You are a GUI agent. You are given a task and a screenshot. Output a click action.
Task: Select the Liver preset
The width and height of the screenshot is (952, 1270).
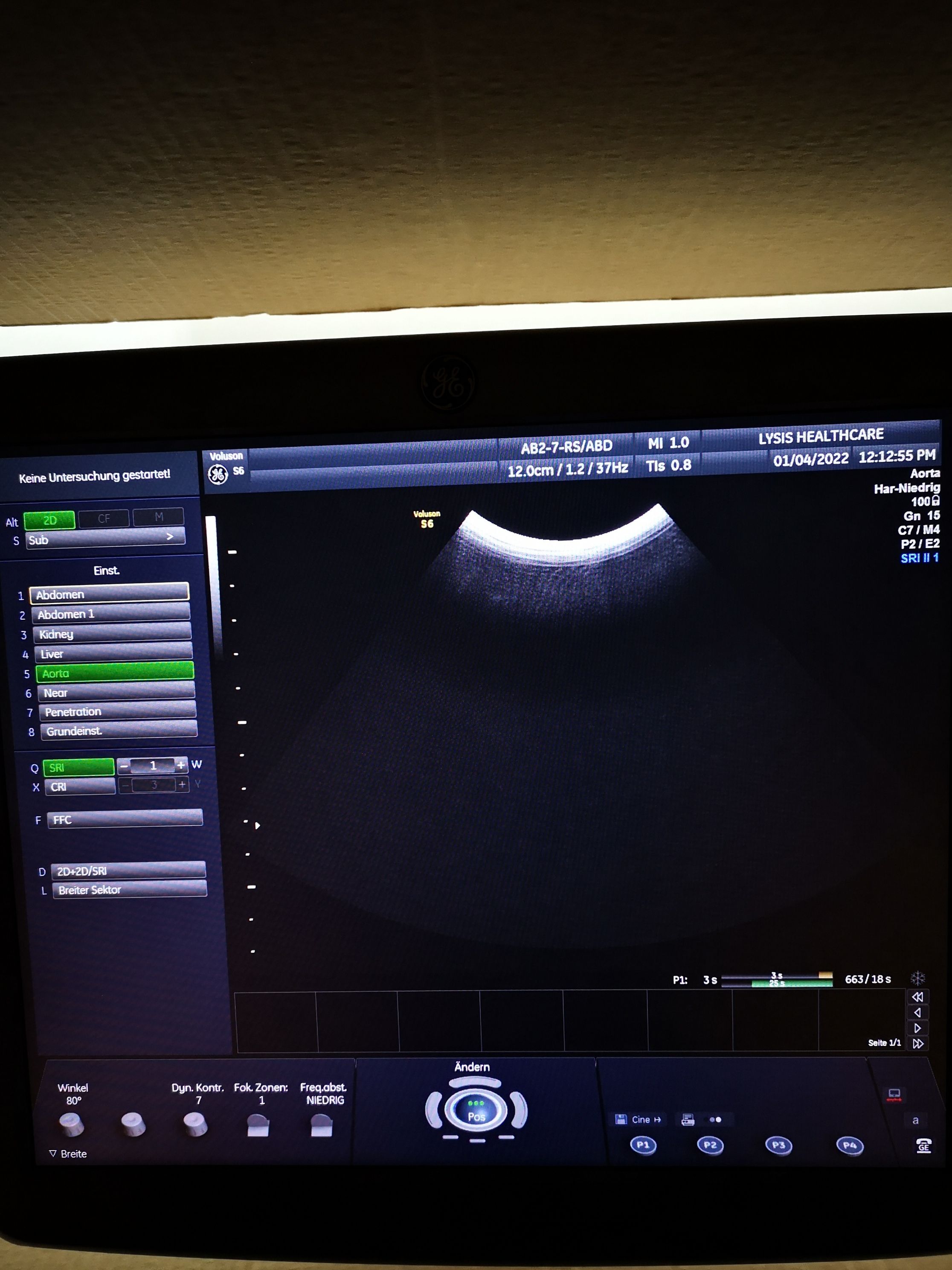113,653
